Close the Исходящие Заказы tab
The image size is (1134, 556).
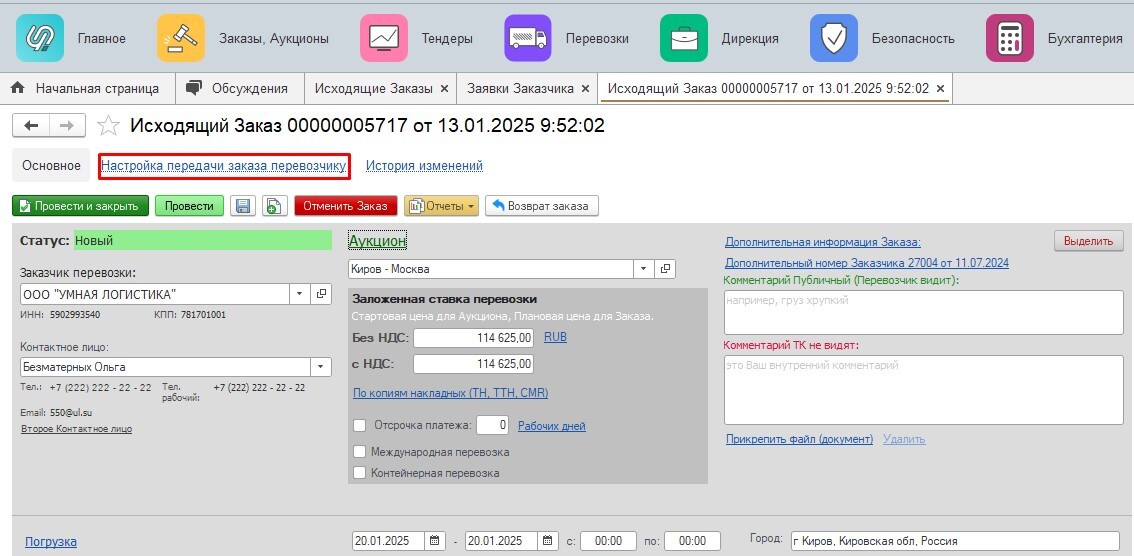click(x=444, y=88)
